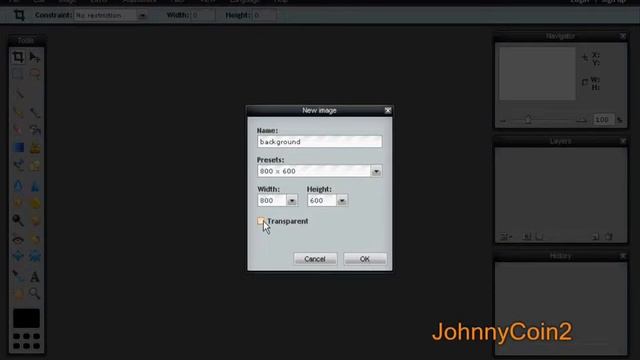Select the Pencil tool

(x=18, y=112)
